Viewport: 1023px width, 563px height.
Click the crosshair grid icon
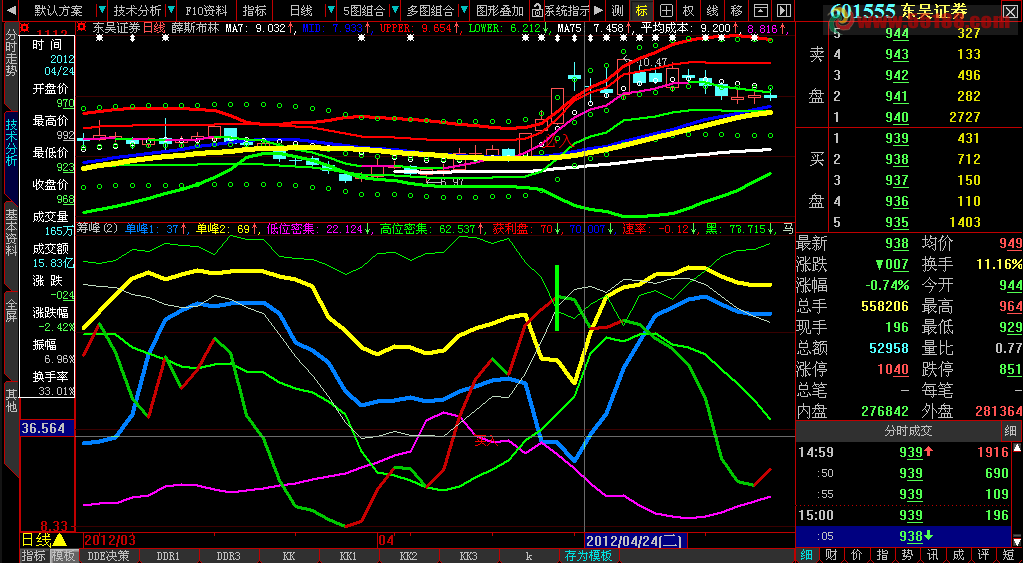[665, 10]
